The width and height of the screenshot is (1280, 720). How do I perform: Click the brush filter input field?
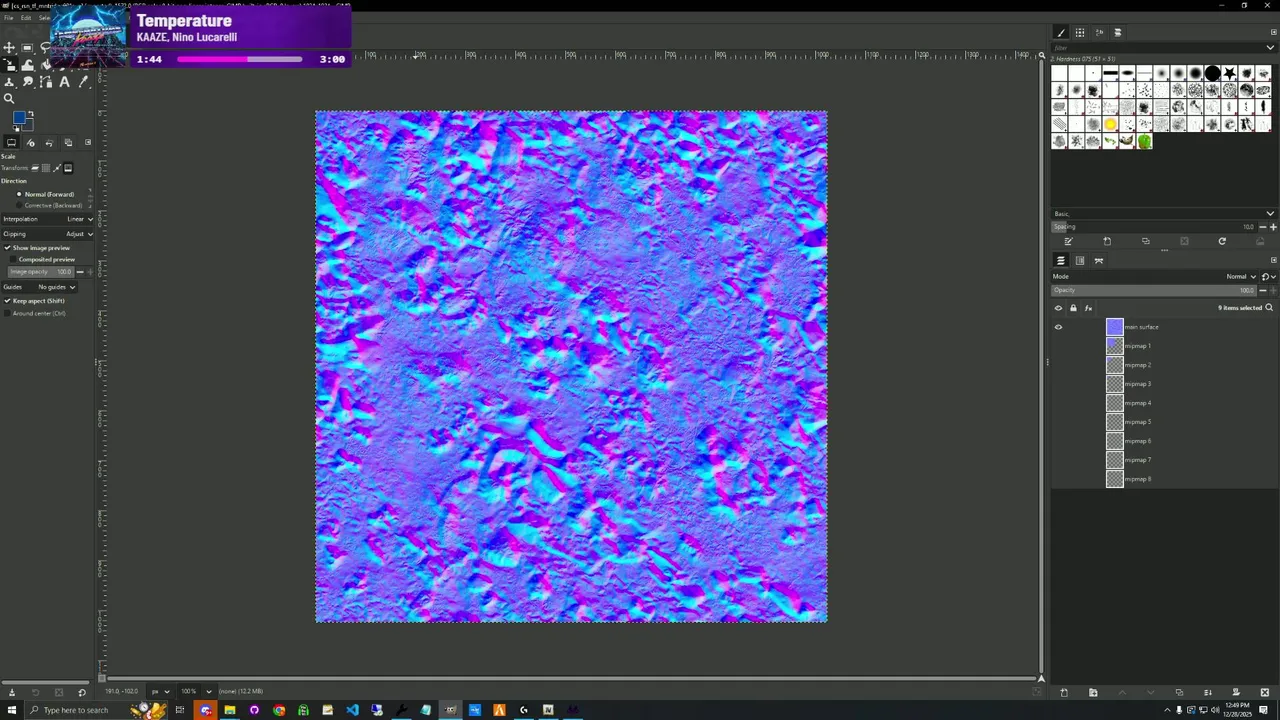point(1155,47)
